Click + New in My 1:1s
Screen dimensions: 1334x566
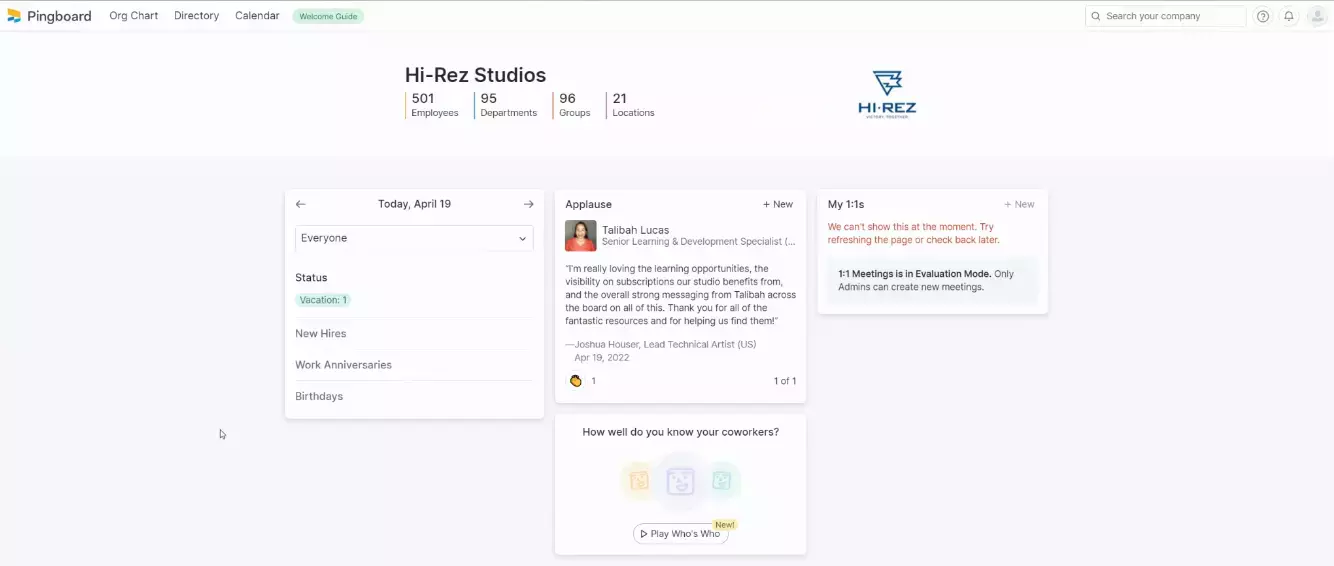[1019, 204]
